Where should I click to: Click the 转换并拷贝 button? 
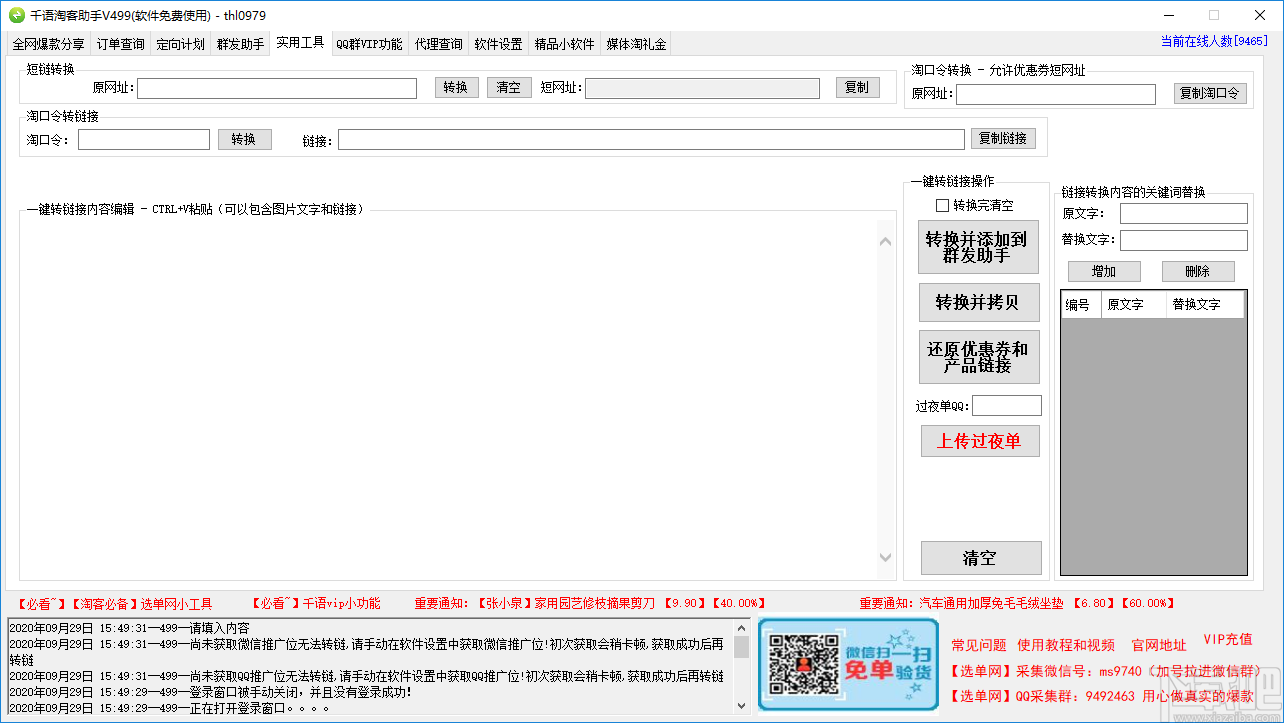[978, 303]
